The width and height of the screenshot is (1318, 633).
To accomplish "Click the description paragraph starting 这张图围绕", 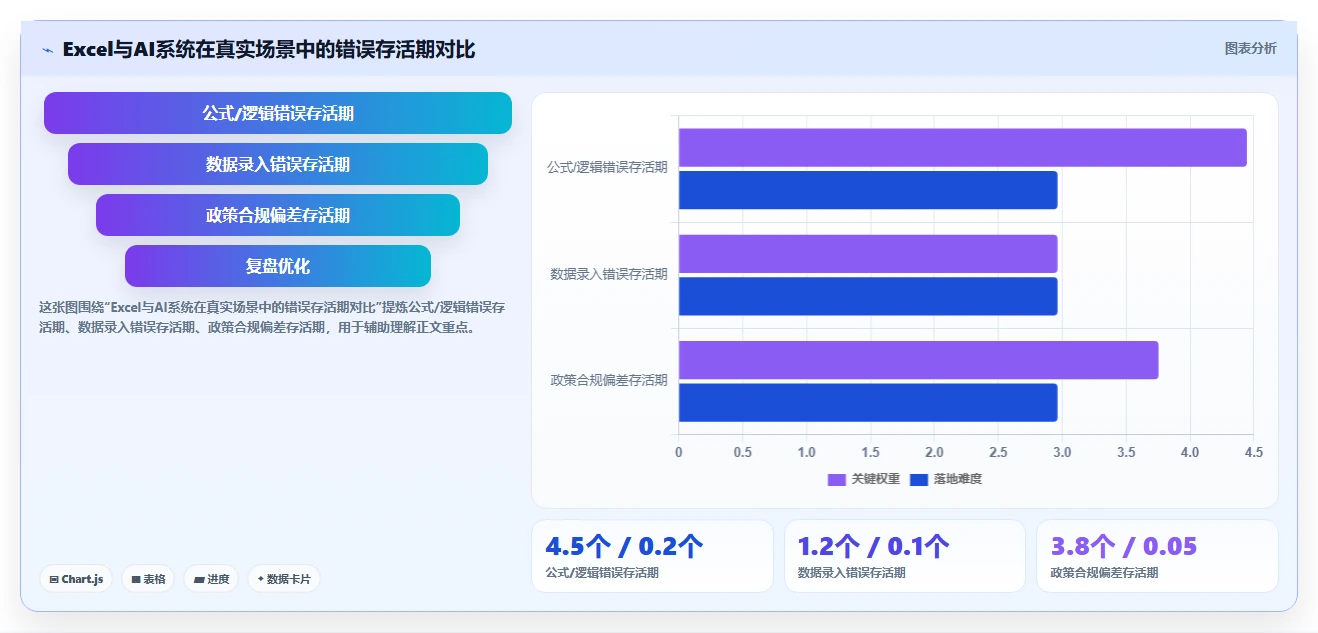I will [x=272, y=317].
